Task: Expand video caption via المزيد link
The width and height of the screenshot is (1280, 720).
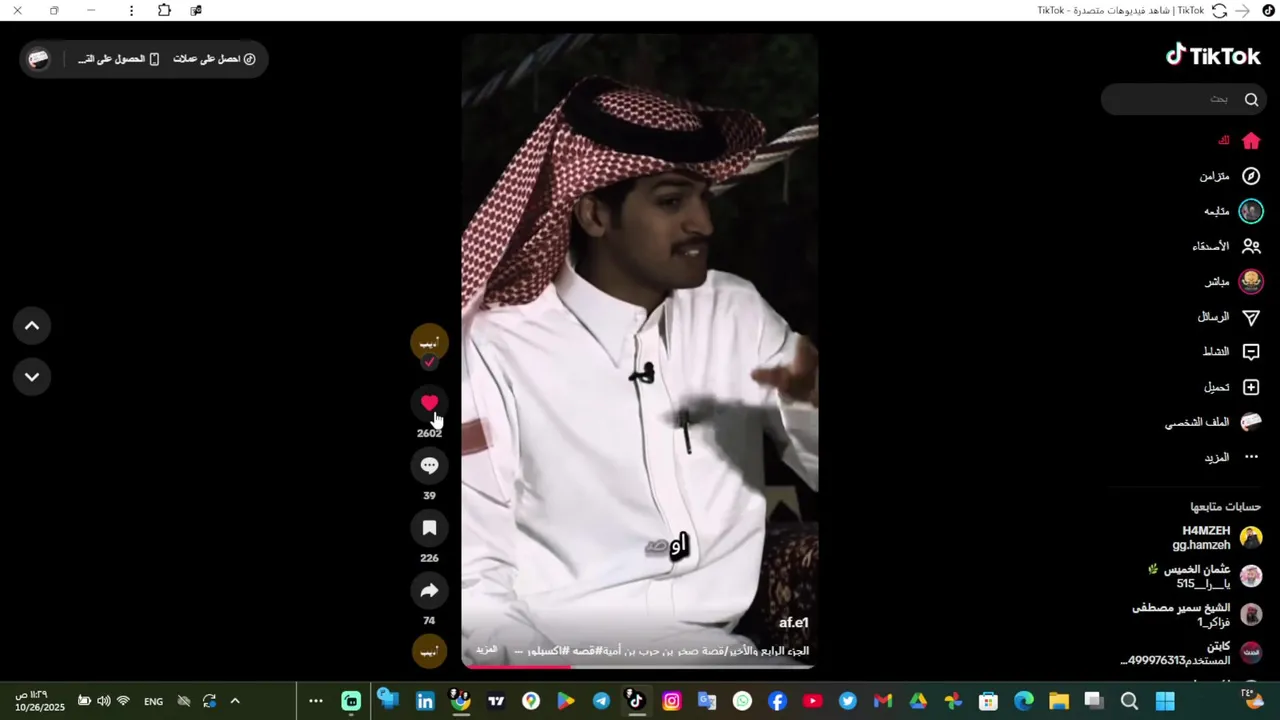Action: (x=486, y=650)
